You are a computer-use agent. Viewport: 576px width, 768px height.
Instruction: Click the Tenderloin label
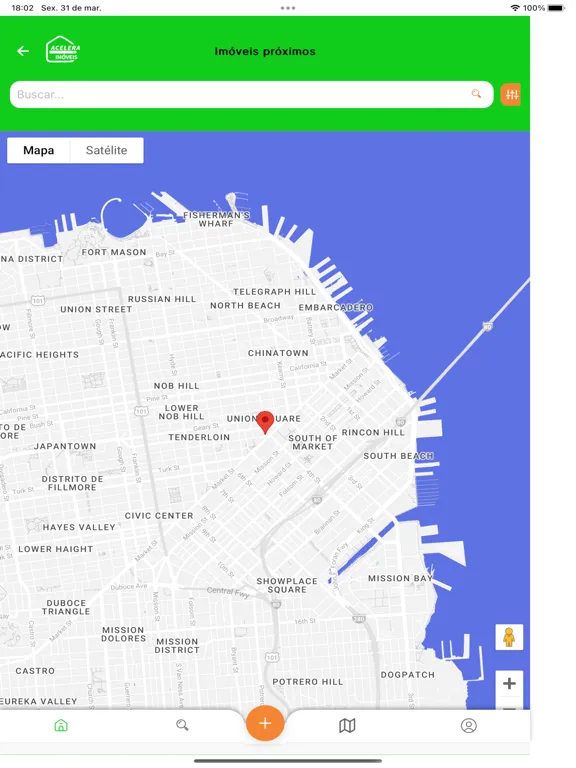pos(199,437)
